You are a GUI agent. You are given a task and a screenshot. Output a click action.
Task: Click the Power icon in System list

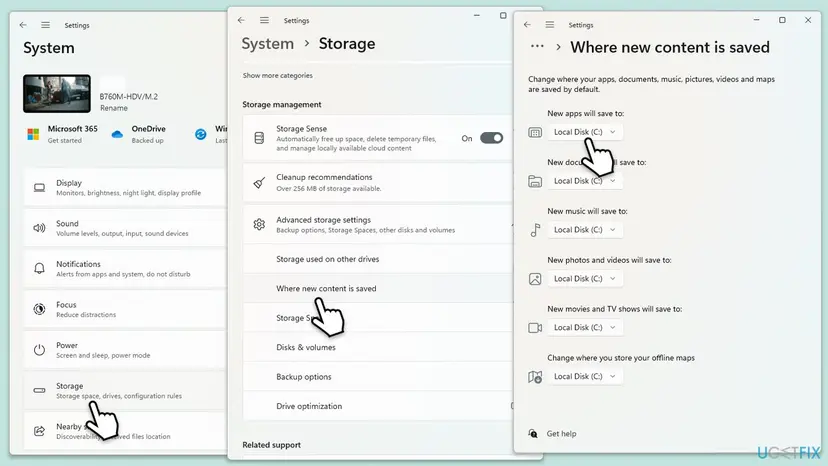(40, 350)
